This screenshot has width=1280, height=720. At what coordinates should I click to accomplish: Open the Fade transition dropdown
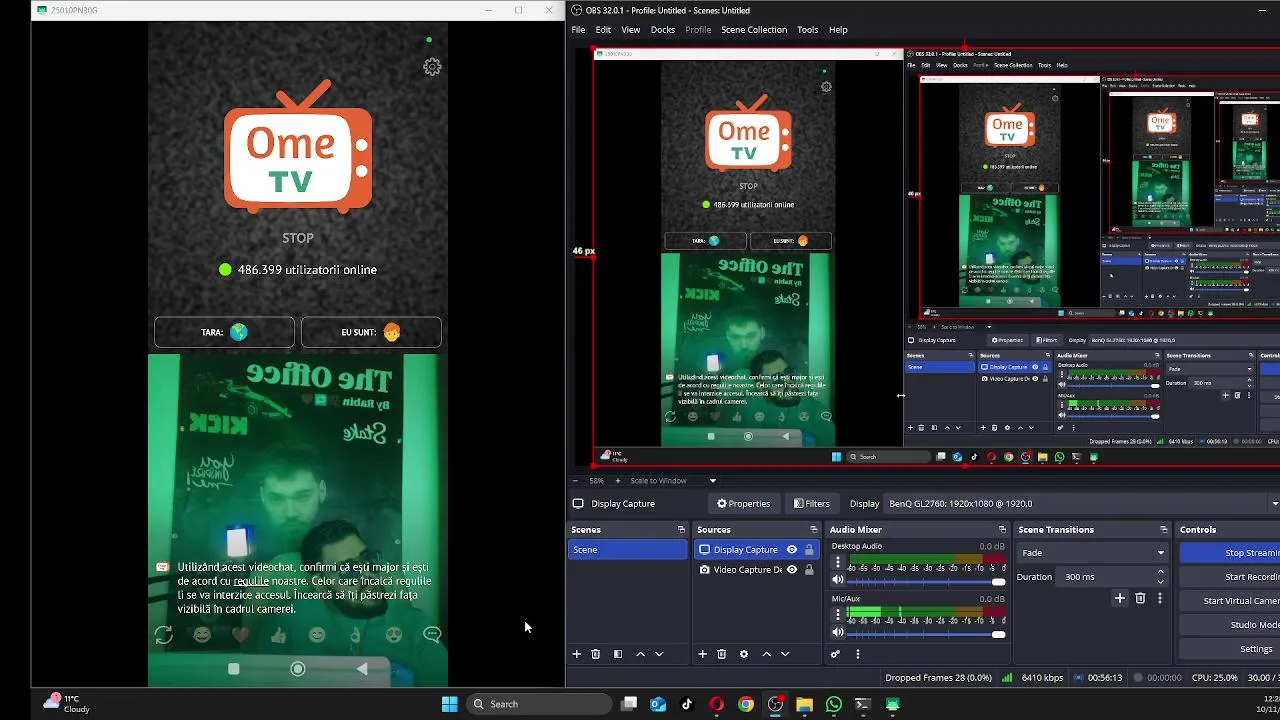coord(1092,552)
